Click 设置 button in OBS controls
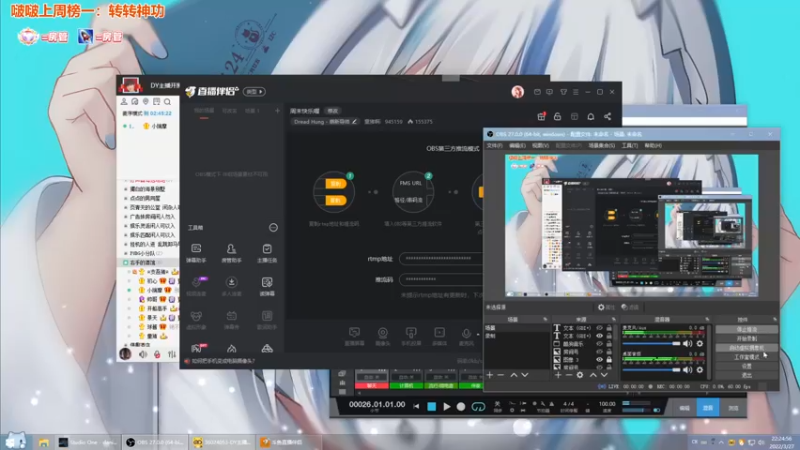 coord(746,366)
